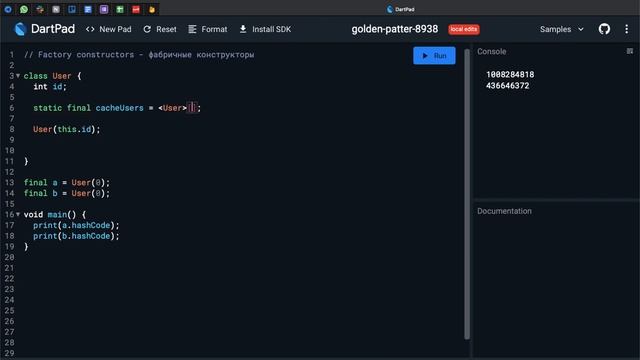Click the 'User(this.id);' constructor line
Viewport: 640px width, 360px height.
[x=67, y=129]
